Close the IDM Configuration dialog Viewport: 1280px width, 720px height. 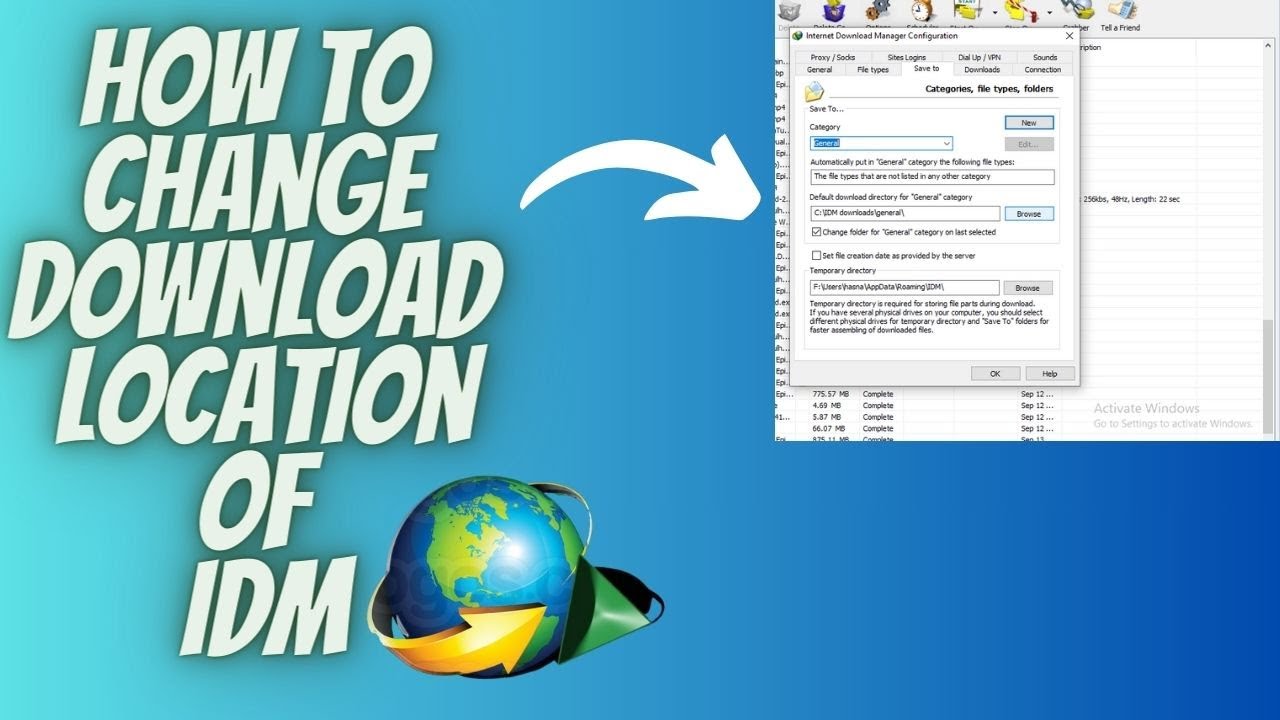1069,36
